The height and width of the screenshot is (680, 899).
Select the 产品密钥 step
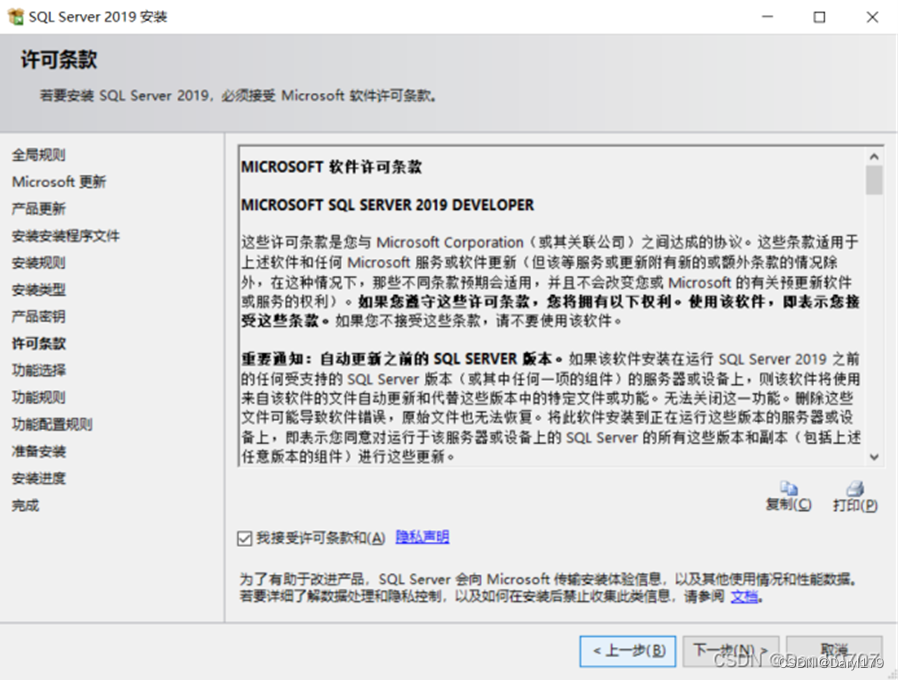pos(39,316)
